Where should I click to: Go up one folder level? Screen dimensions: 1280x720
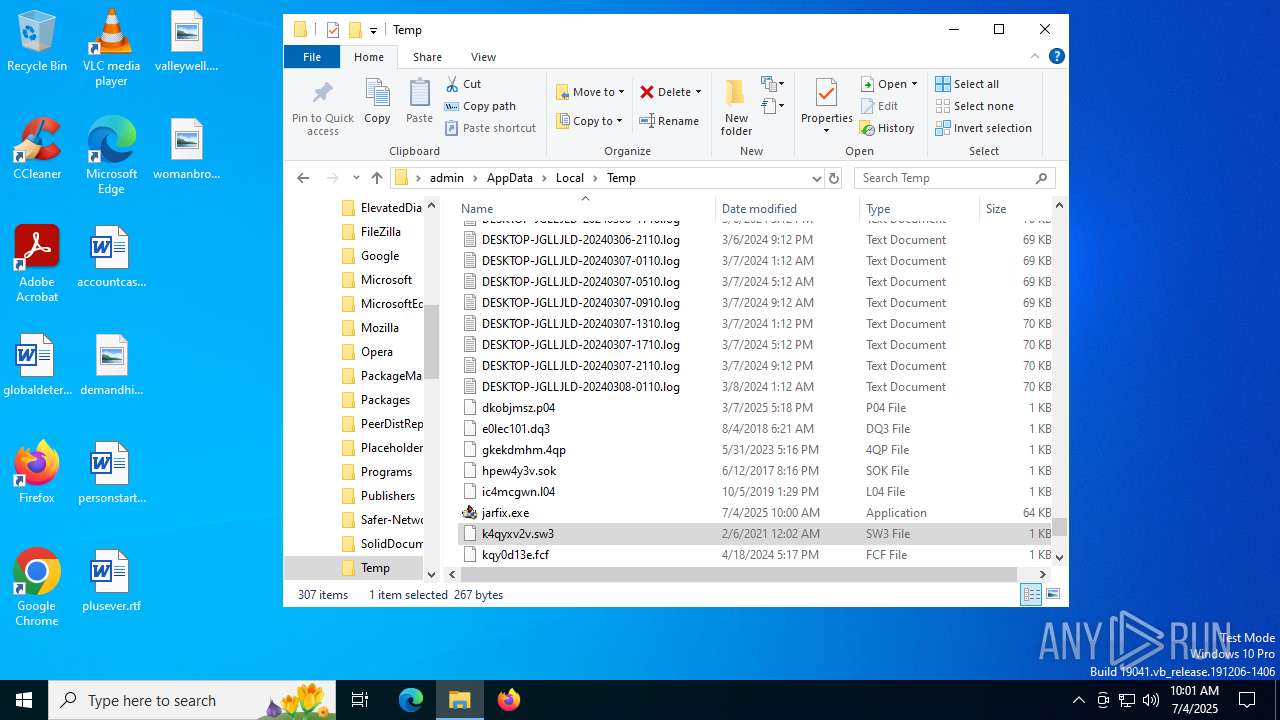pos(376,178)
